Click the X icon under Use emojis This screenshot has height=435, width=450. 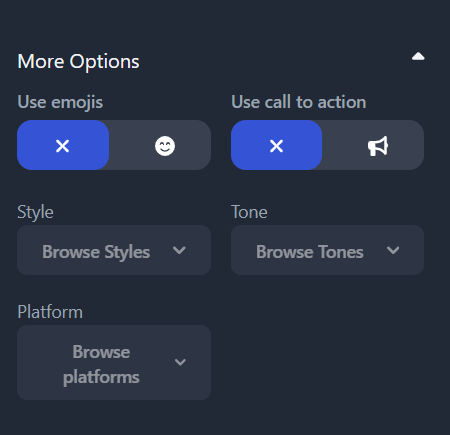click(x=63, y=146)
